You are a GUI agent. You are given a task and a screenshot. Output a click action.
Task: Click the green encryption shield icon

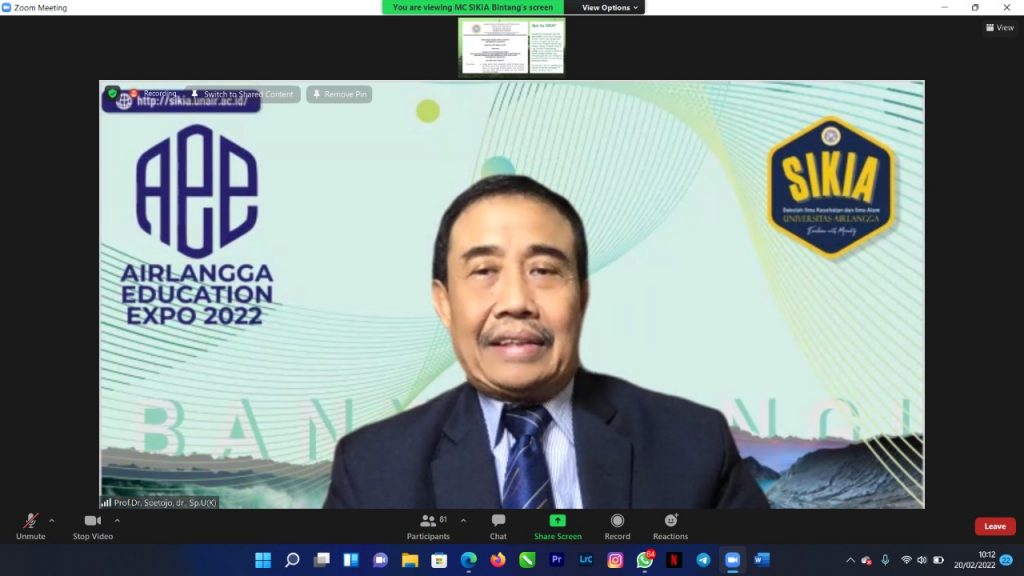113,94
